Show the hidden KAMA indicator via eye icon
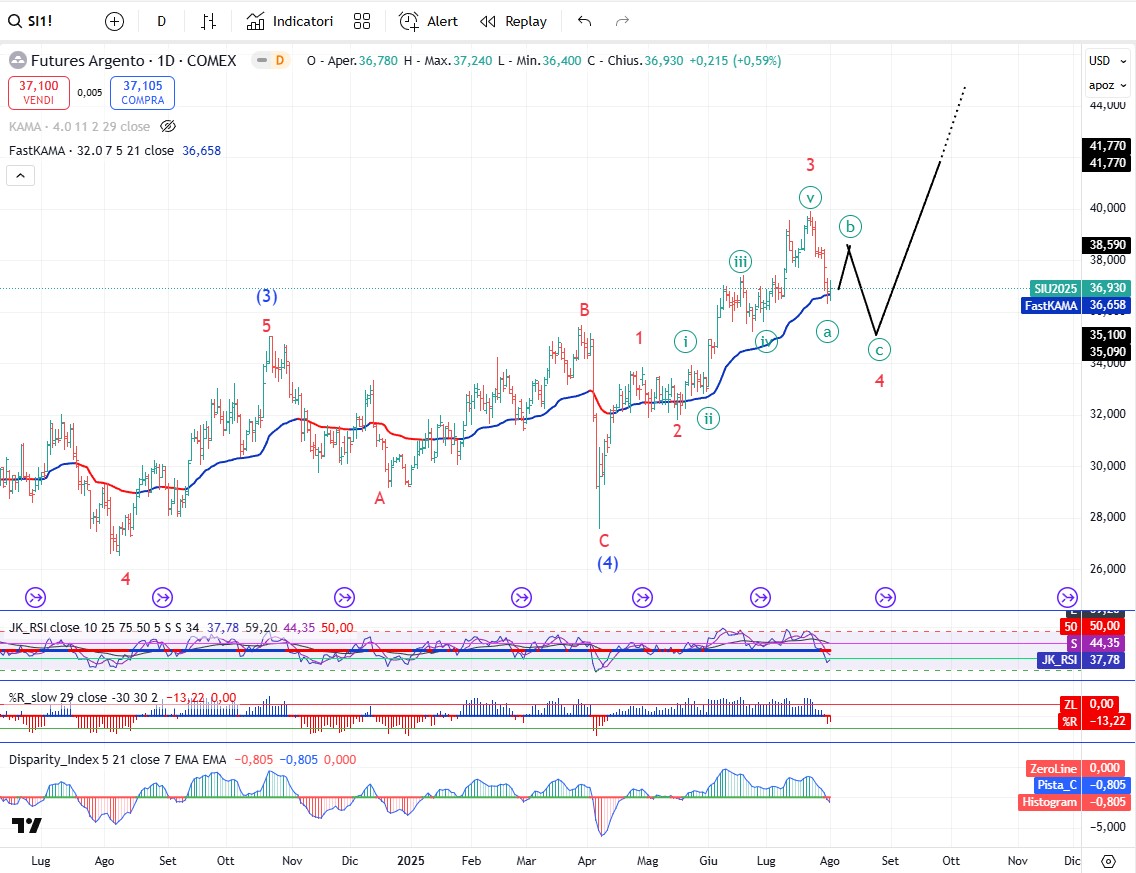The image size is (1136, 873). pos(168,127)
